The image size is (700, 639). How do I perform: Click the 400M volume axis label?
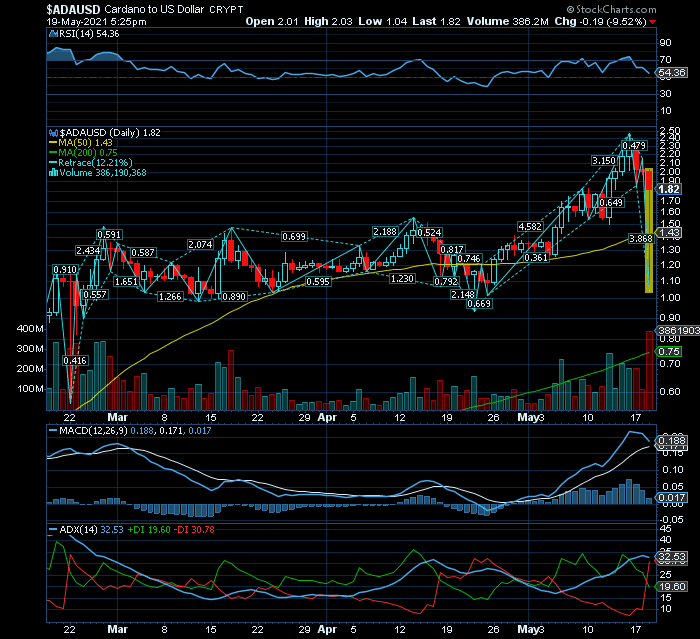point(29,329)
